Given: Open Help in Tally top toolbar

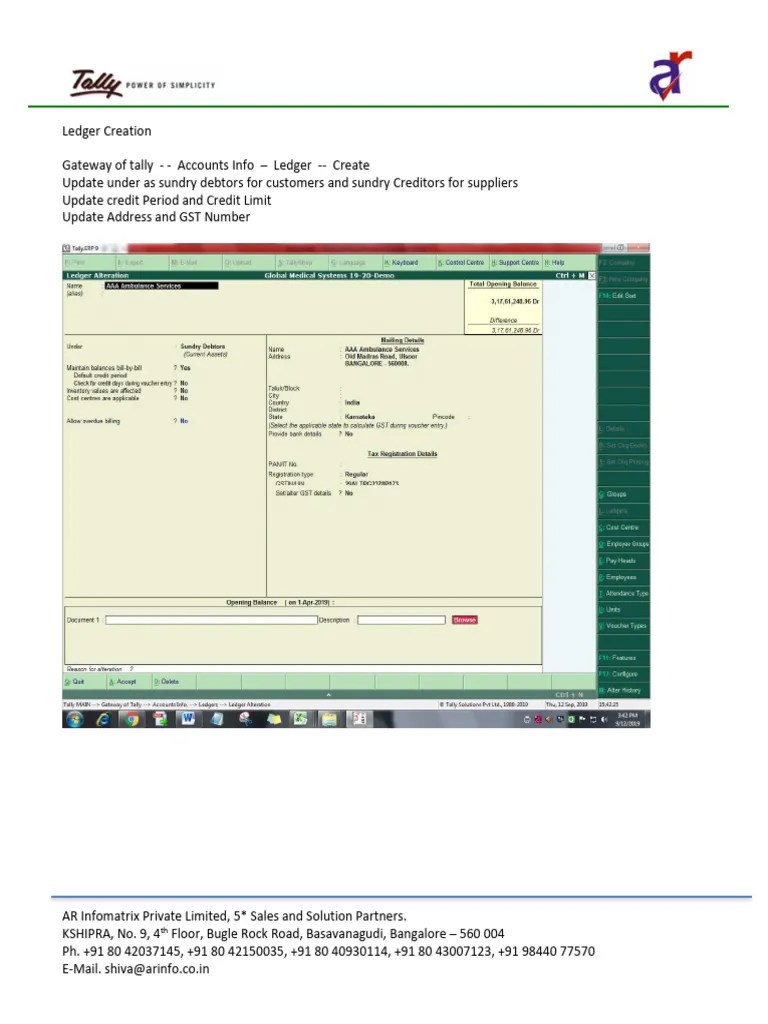Looking at the screenshot, I should point(554,263).
